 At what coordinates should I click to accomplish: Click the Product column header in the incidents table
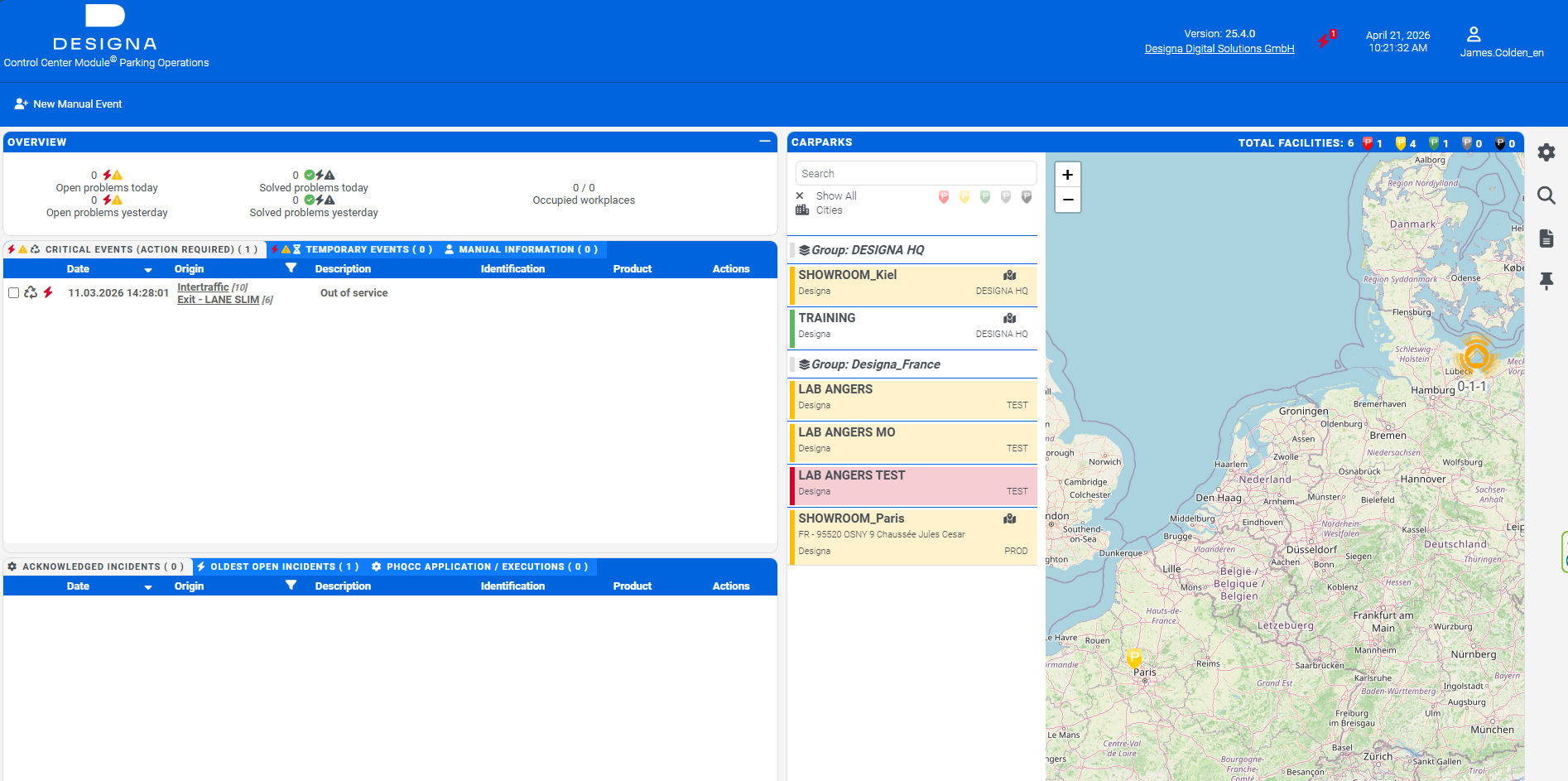coord(632,586)
